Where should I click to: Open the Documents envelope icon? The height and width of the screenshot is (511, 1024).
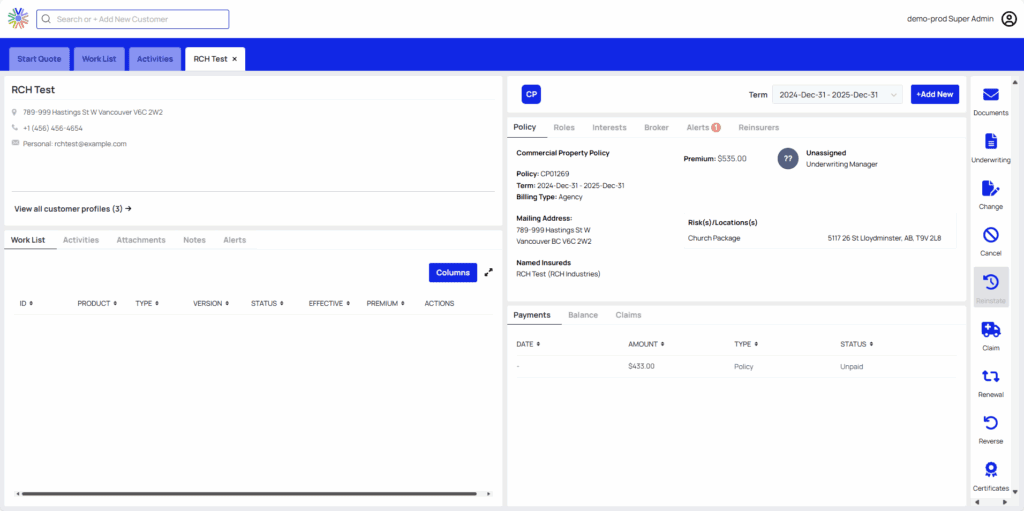pos(991,95)
